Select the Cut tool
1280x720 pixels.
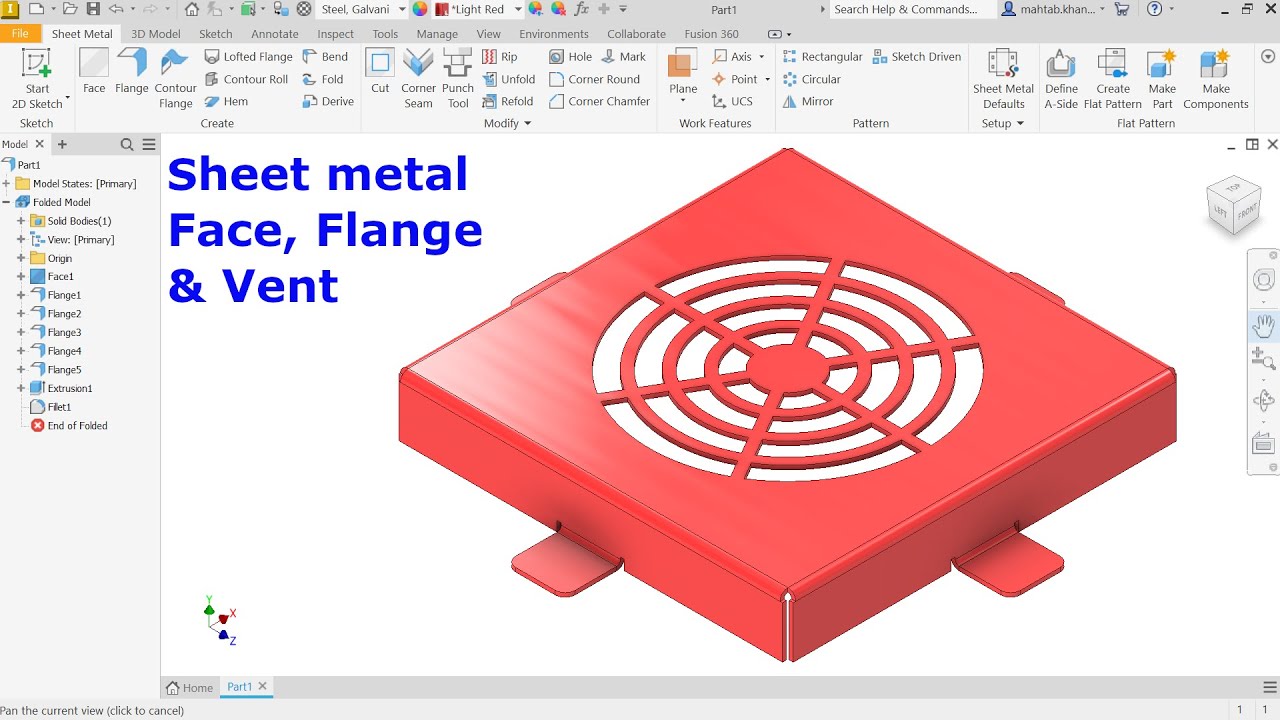pos(380,72)
